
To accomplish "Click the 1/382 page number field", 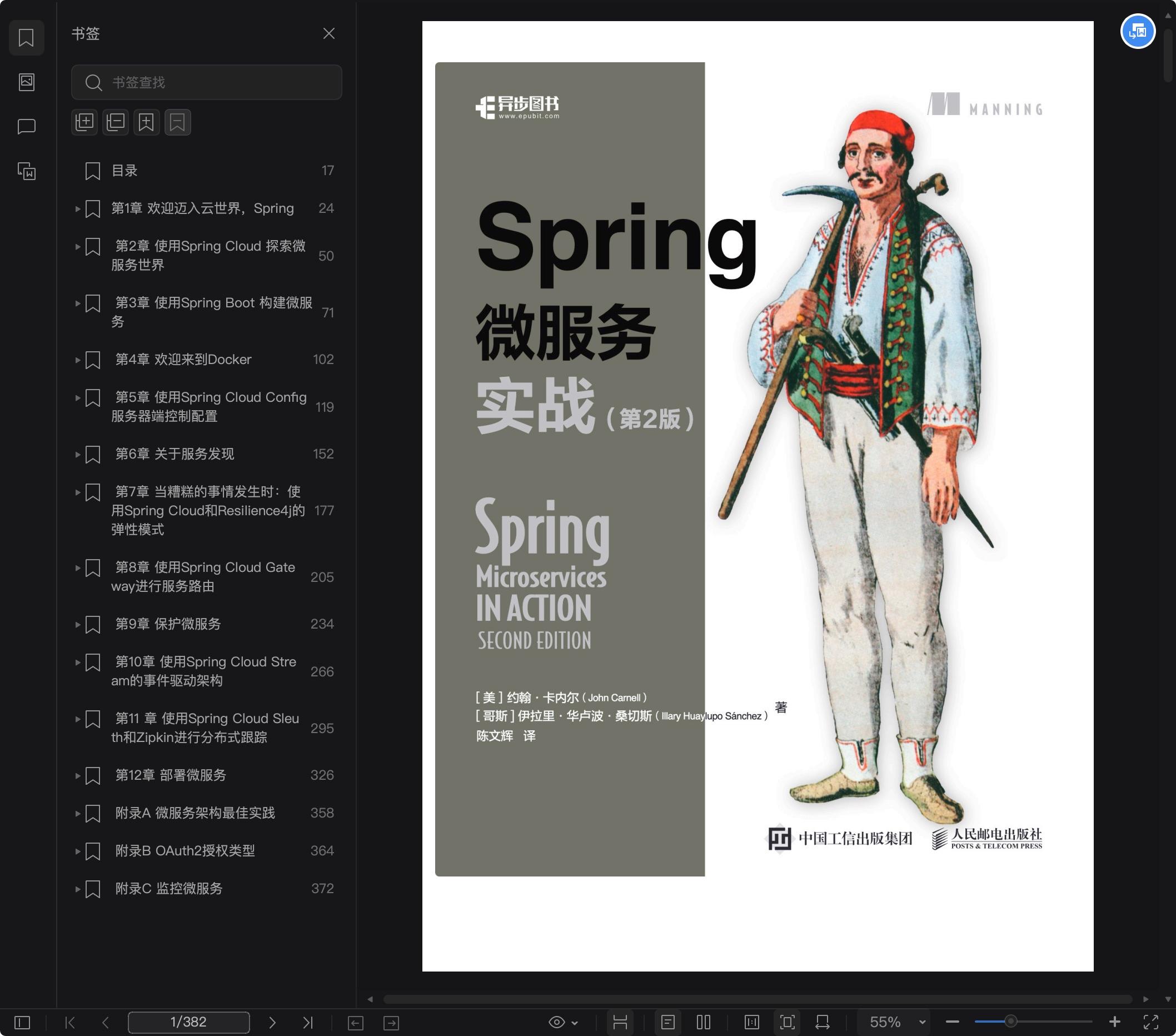I will tap(189, 1022).
